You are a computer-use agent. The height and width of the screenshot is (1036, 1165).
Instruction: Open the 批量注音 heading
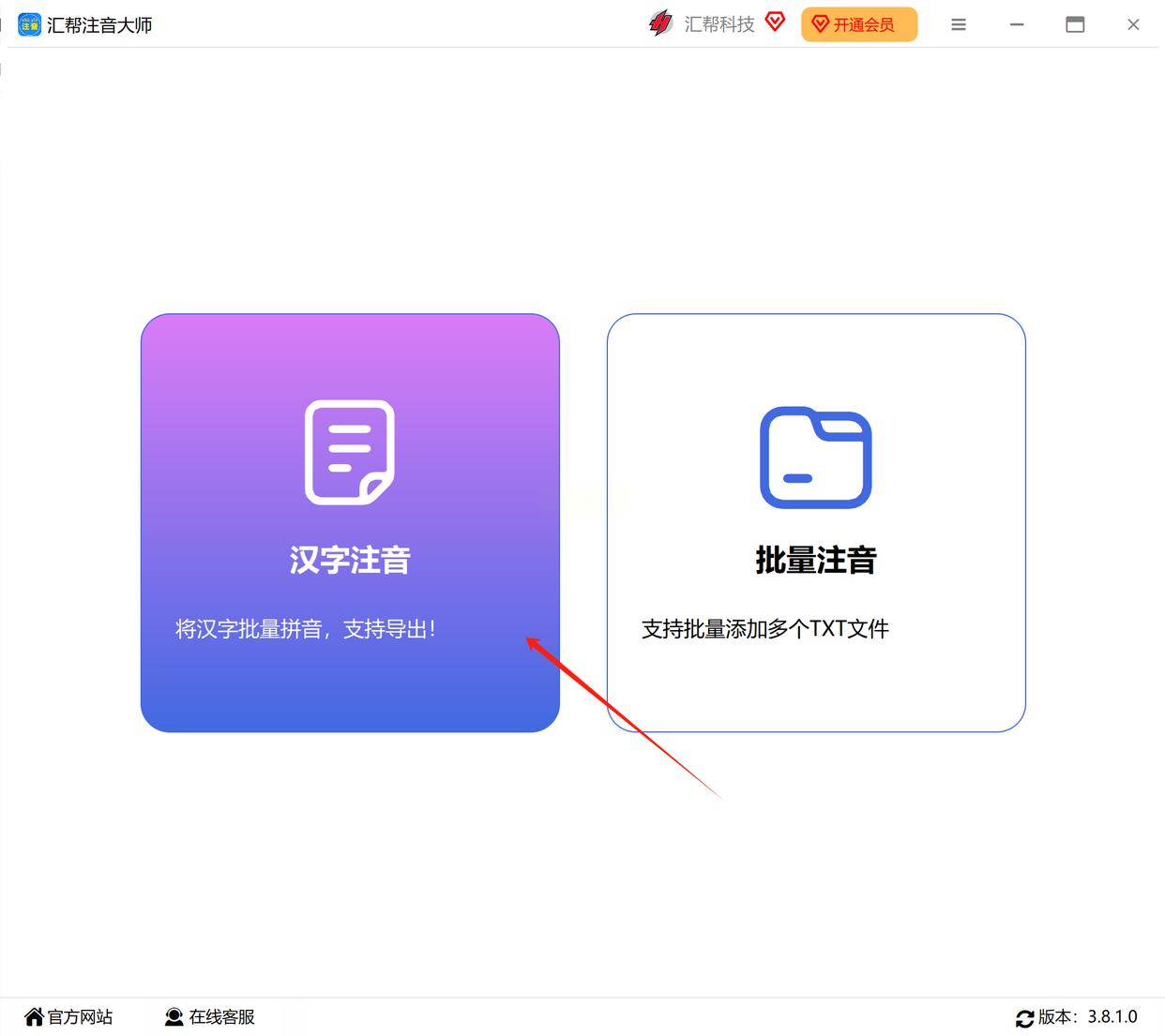(x=816, y=561)
